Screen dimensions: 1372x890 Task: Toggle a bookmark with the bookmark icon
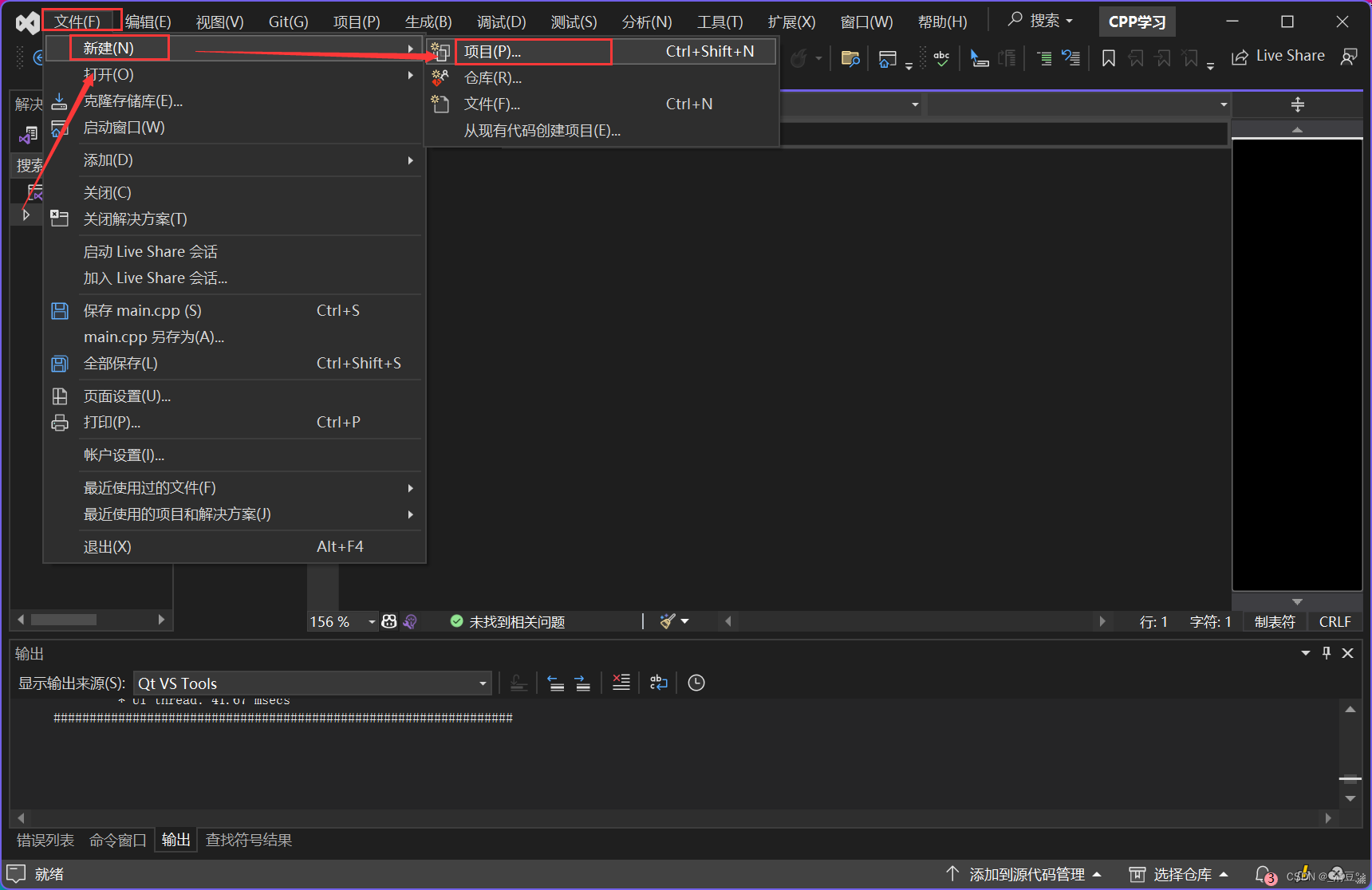pyautogui.click(x=1109, y=58)
